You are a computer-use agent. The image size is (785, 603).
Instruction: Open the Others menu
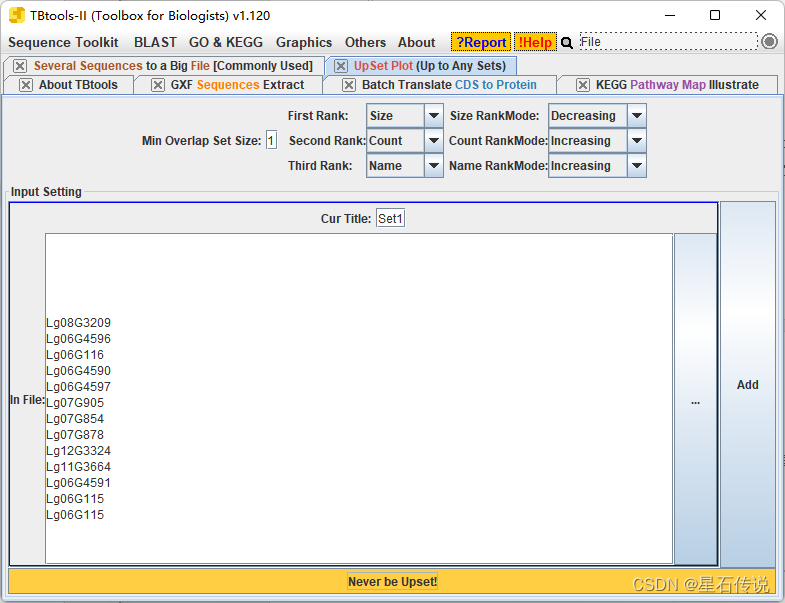click(x=365, y=43)
